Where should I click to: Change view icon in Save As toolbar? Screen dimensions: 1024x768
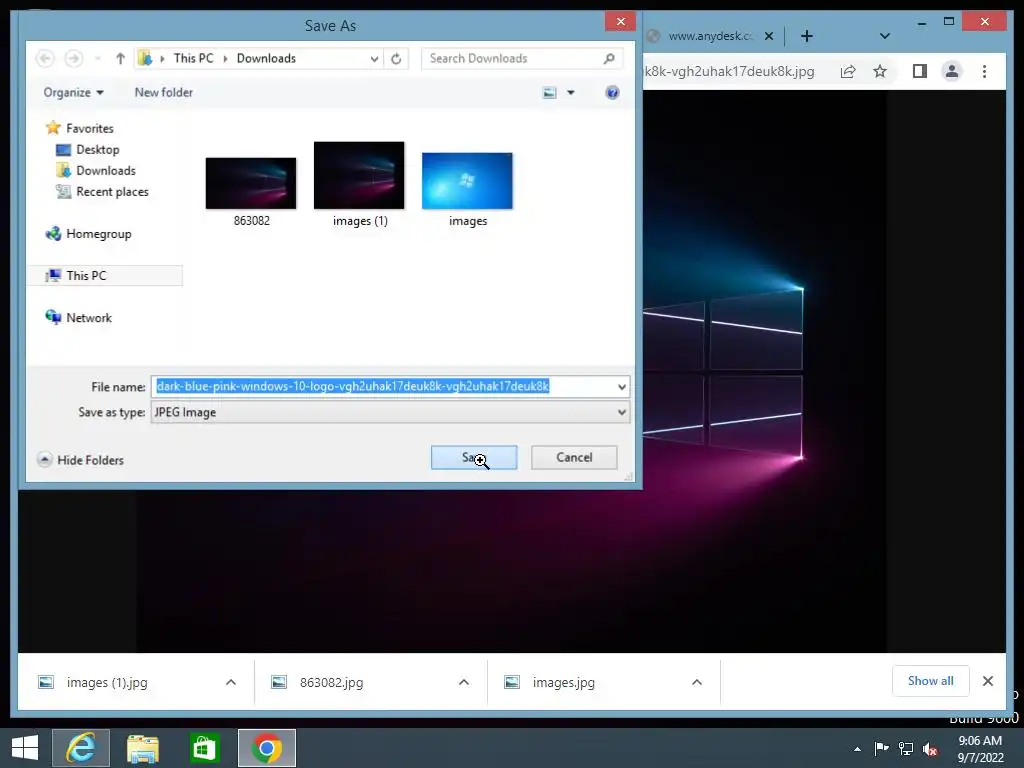pyautogui.click(x=550, y=93)
